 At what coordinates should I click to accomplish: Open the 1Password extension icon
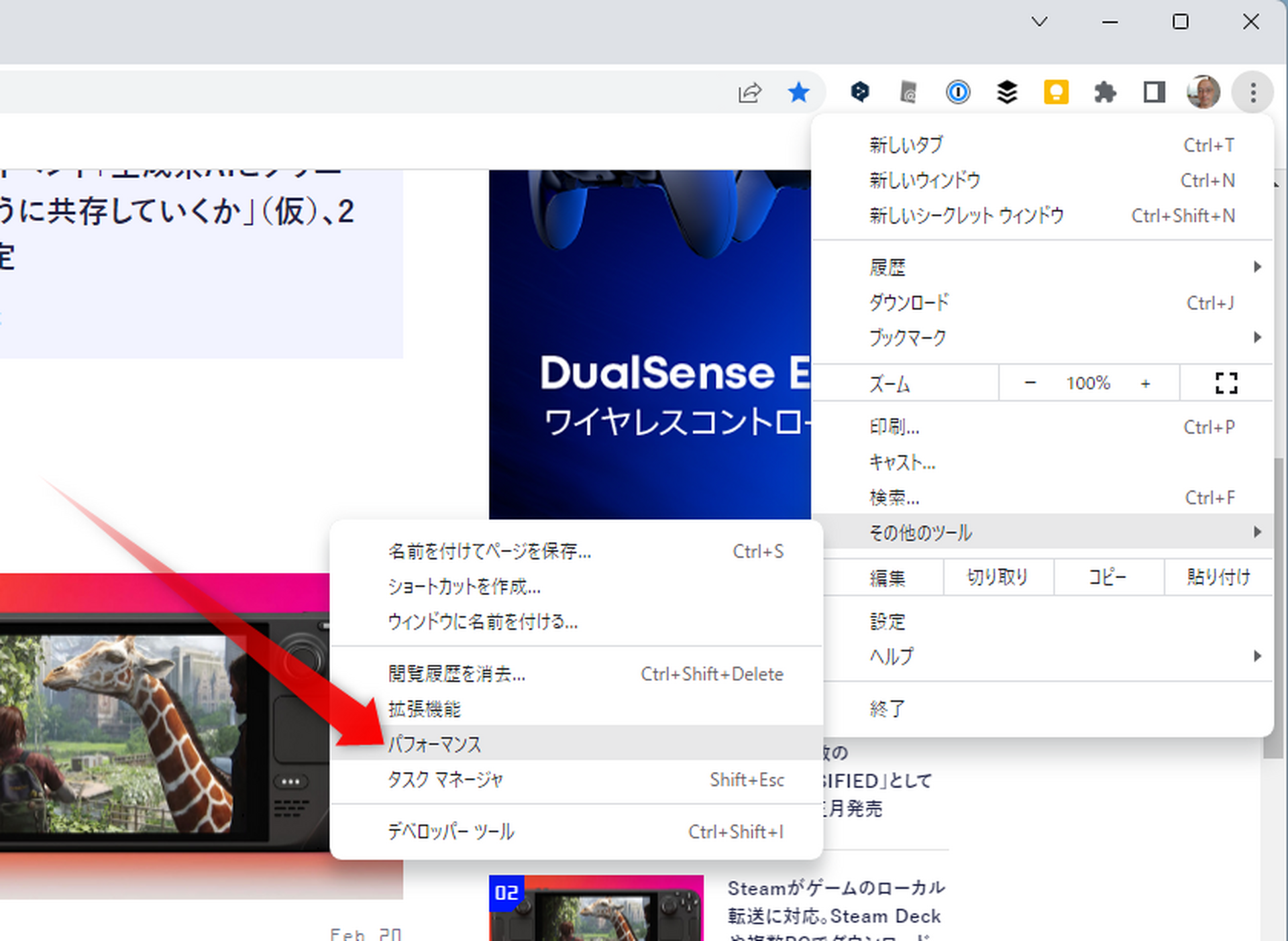tap(957, 93)
